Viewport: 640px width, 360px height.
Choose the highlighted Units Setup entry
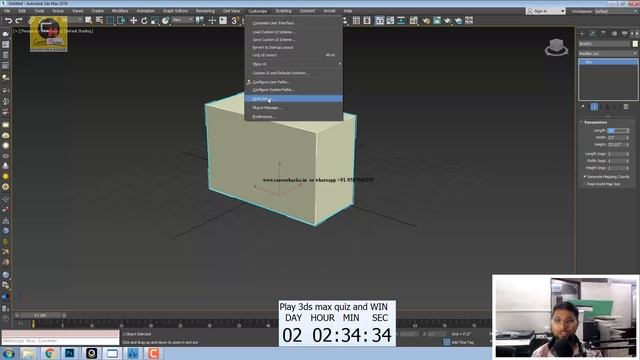click(x=293, y=99)
